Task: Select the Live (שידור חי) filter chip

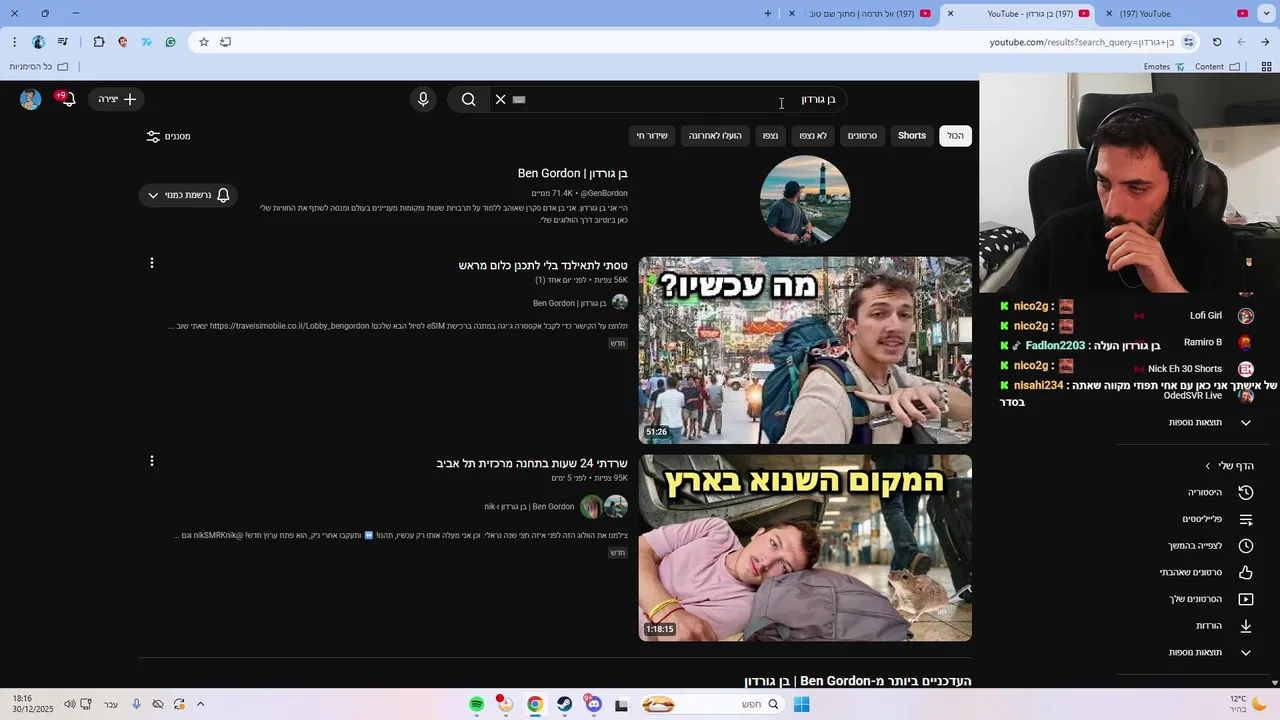Action: point(652,136)
